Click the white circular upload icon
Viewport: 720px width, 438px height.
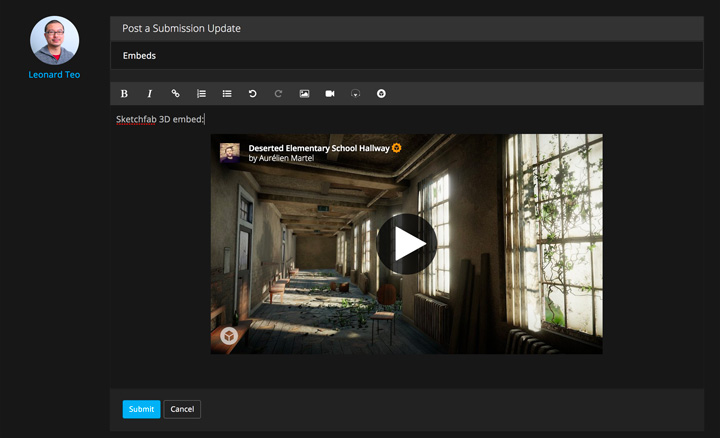click(x=381, y=94)
